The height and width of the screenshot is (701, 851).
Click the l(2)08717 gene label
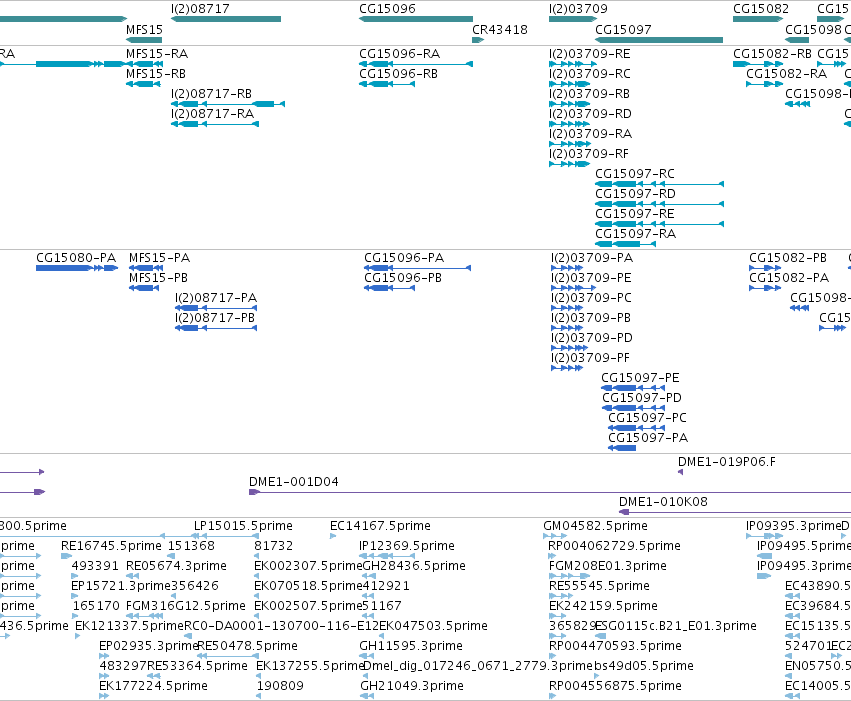[x=200, y=9]
